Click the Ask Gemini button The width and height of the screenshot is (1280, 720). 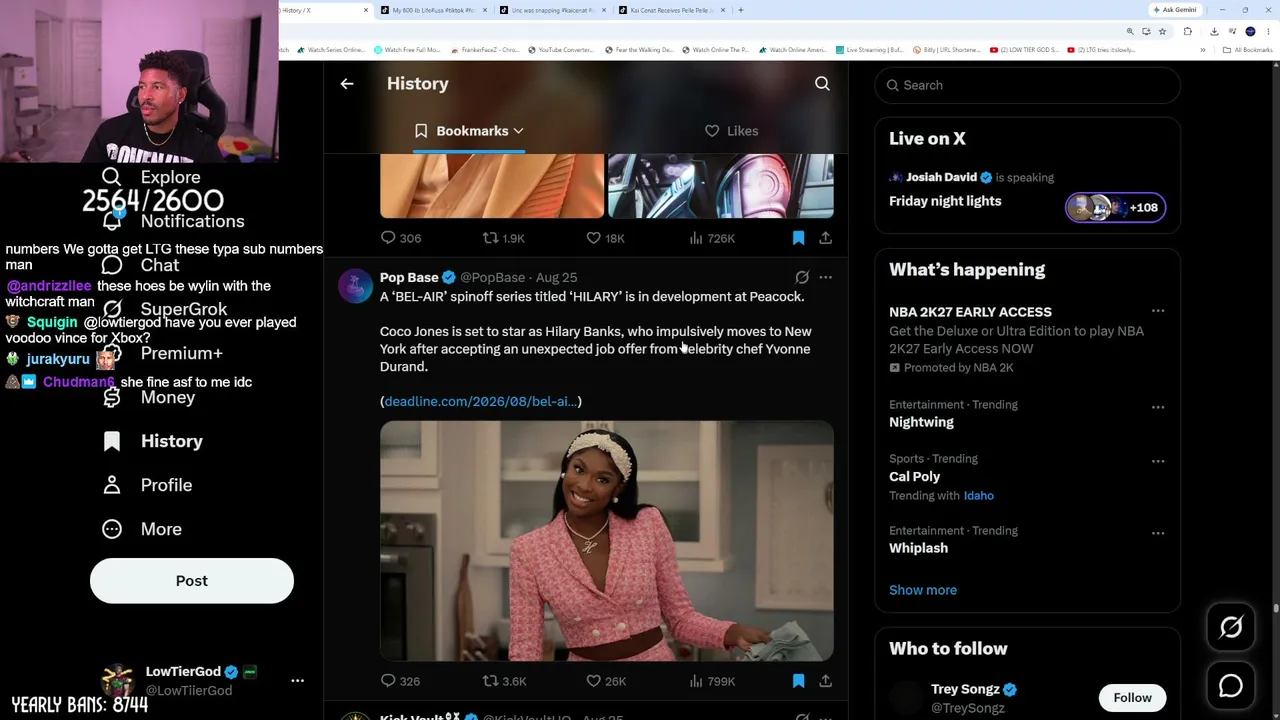[x=1174, y=10]
